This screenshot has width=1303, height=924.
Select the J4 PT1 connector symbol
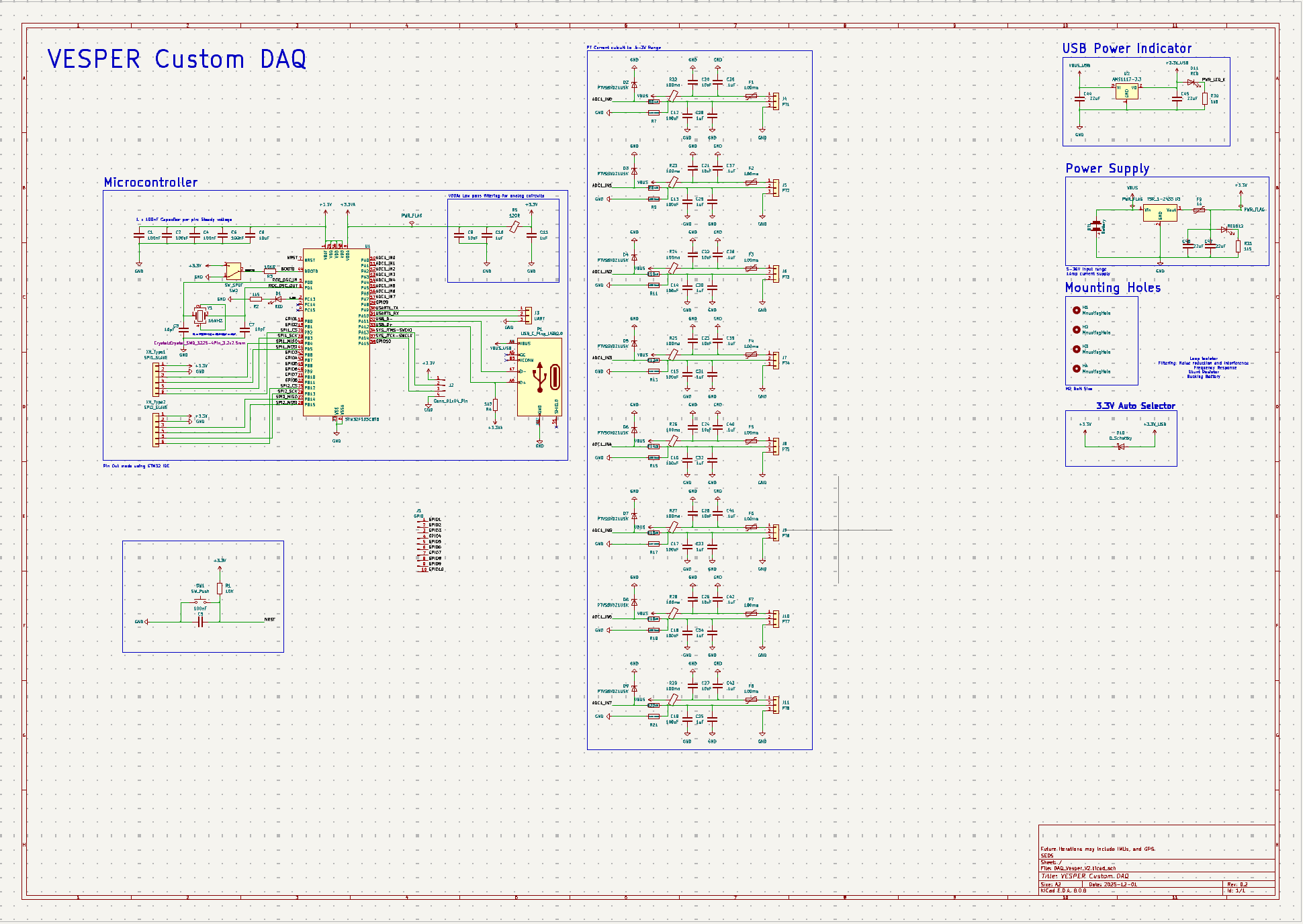pos(776,101)
